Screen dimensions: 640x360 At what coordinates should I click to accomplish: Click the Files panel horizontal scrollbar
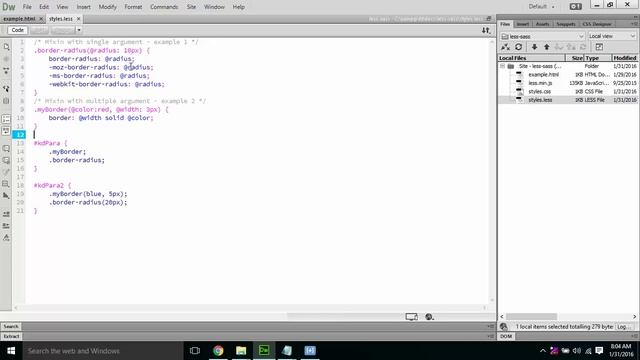[x=531, y=317]
